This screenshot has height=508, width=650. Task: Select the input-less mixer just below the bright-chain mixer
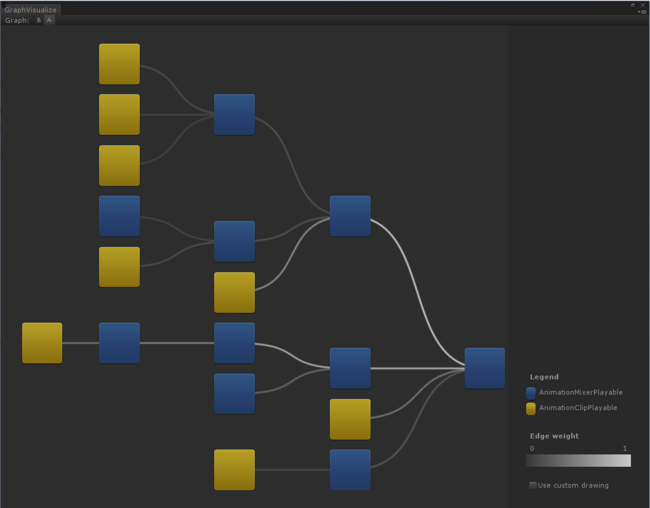[x=235, y=394]
